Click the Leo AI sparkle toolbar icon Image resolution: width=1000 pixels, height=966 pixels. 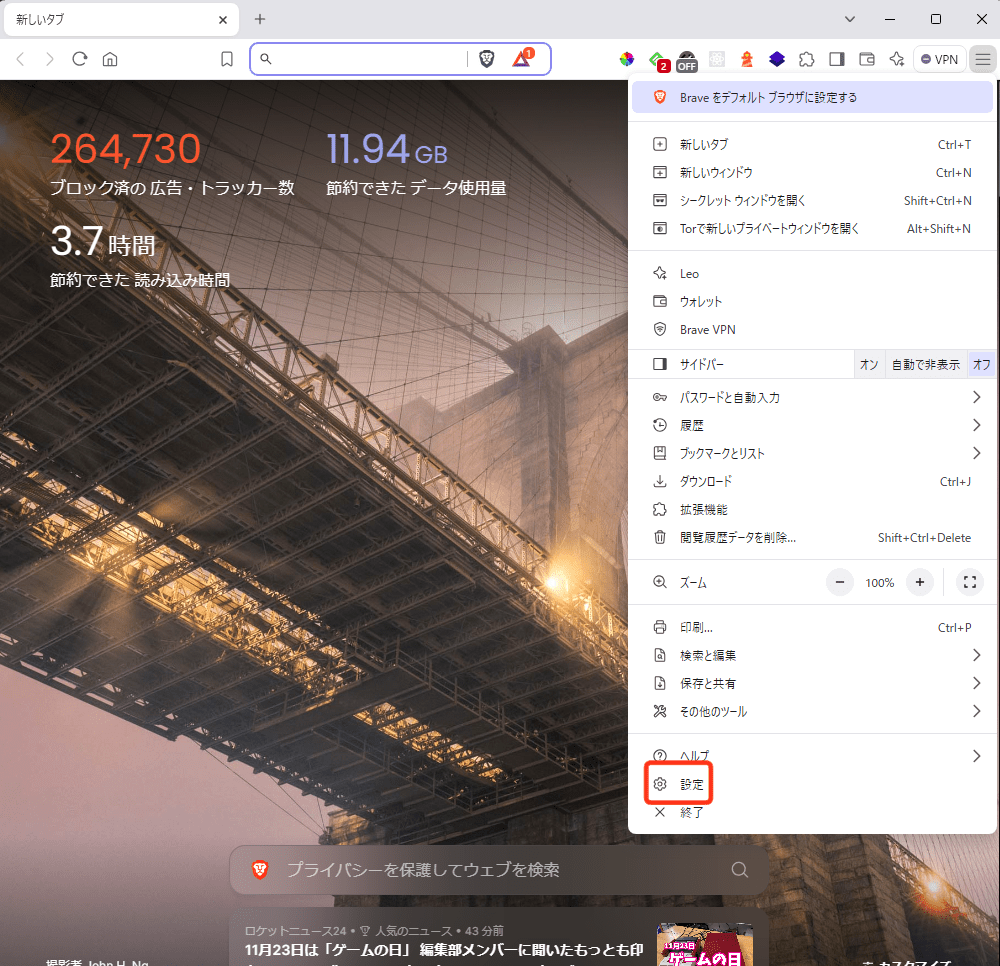897,59
